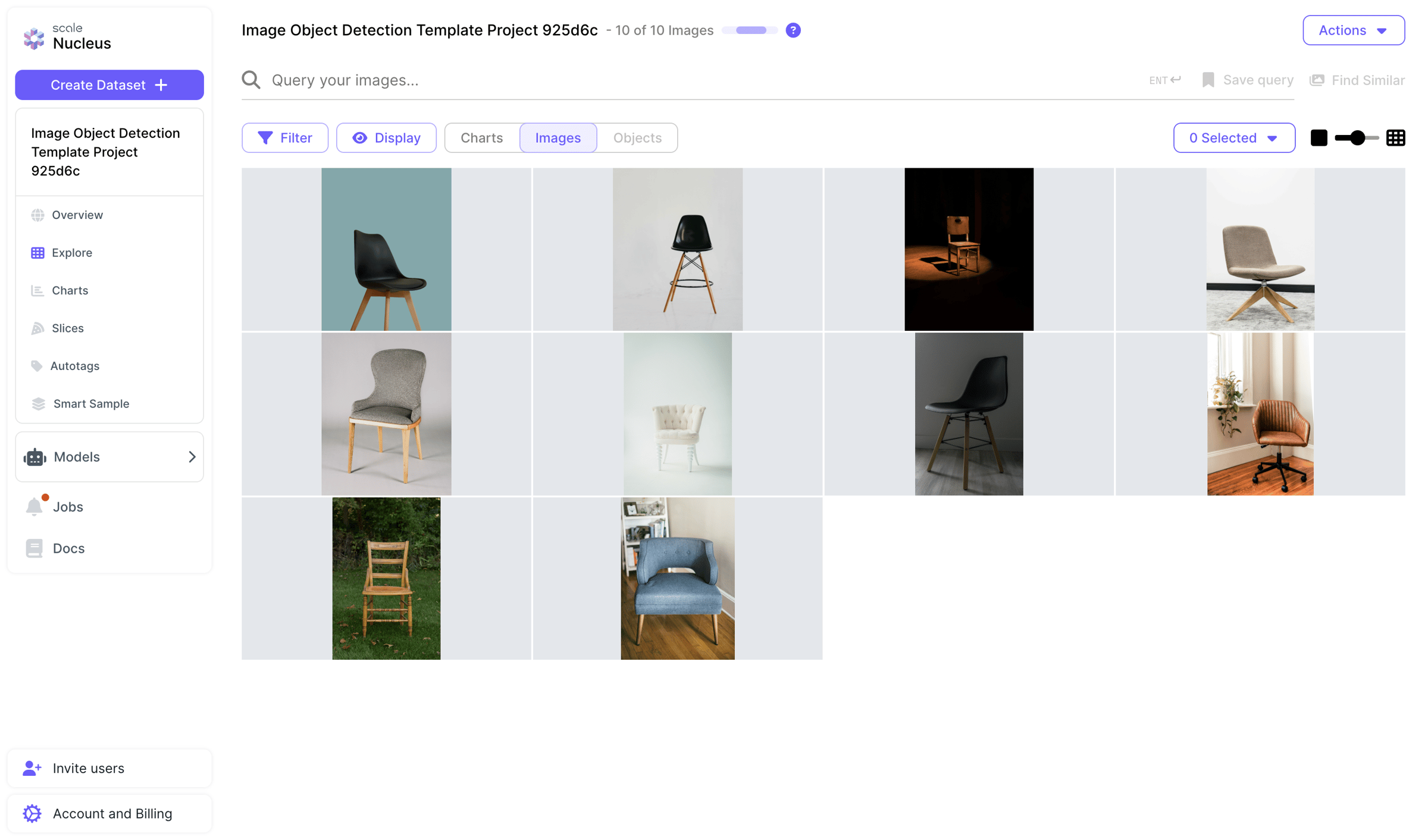This screenshot has width=1428, height=840.
Task: Go to the Explore section
Action: (x=72, y=252)
